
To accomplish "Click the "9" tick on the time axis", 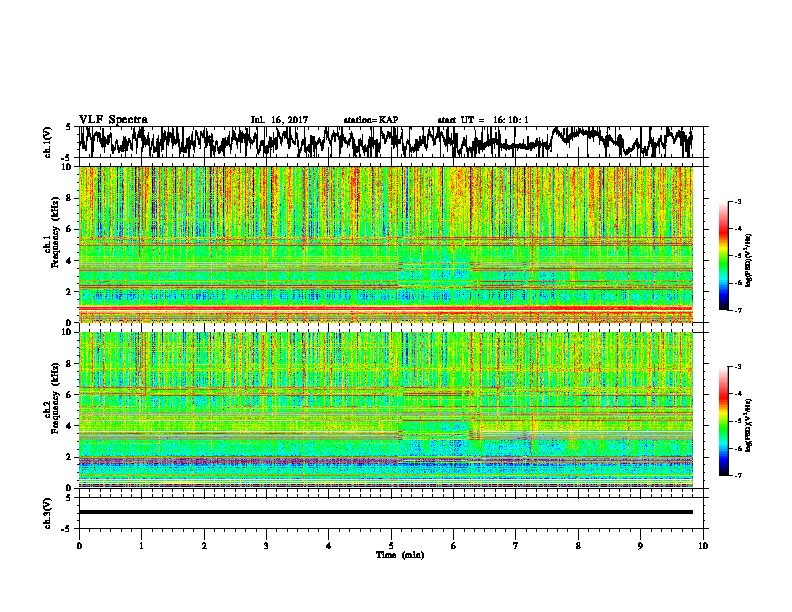I will 640,546.
